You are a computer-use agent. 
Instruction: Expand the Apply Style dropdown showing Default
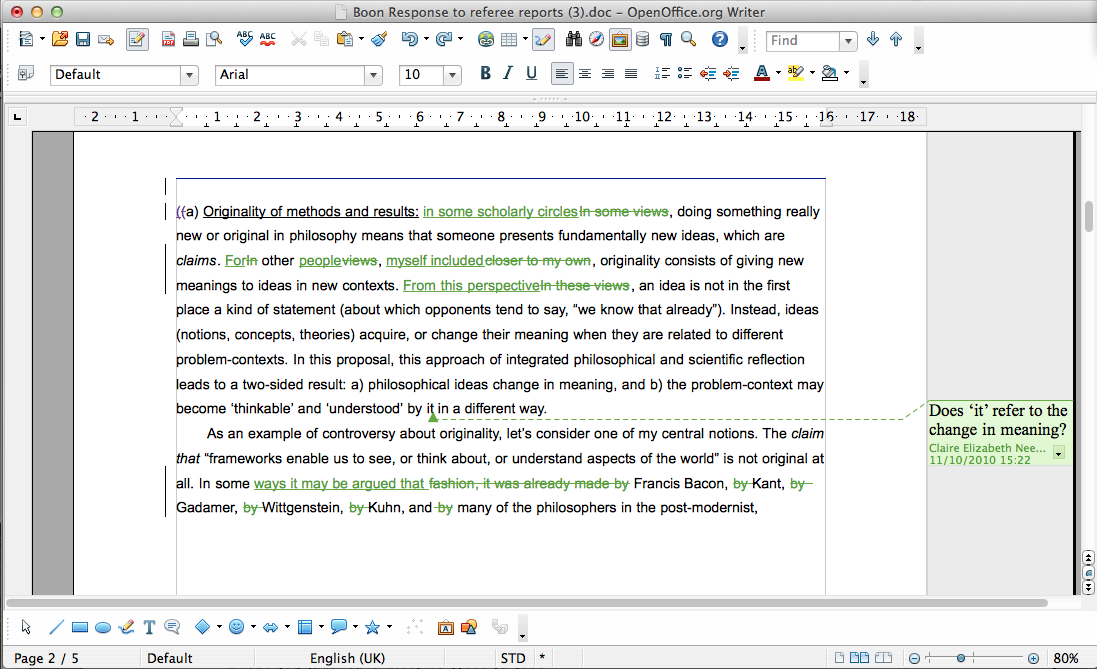(189, 75)
